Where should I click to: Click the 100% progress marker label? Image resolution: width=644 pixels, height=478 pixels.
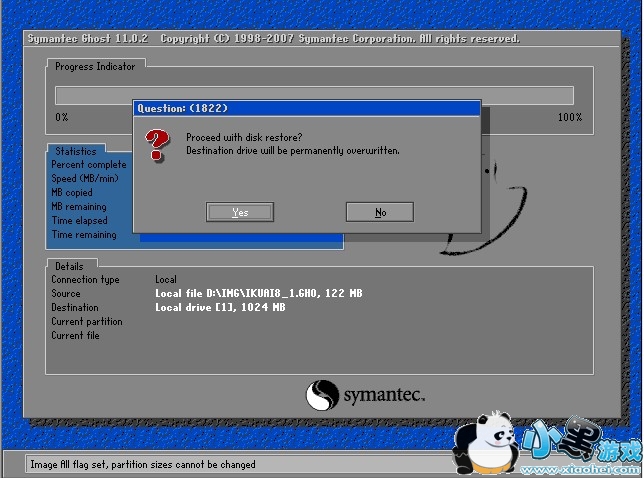569,117
